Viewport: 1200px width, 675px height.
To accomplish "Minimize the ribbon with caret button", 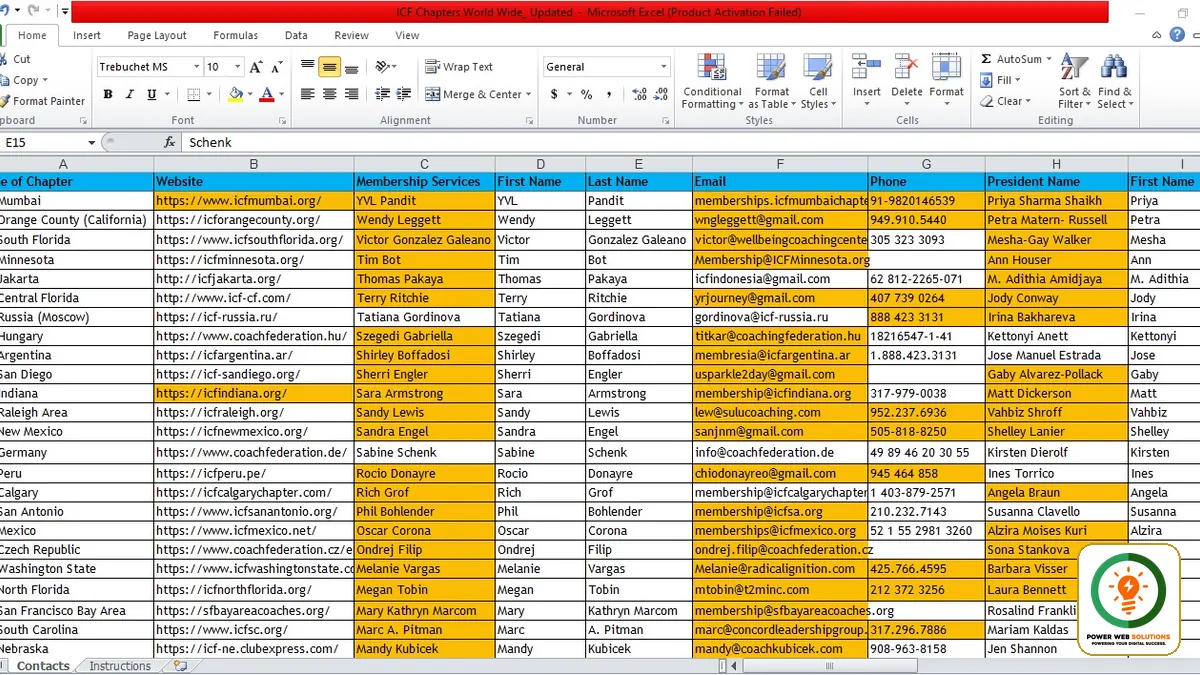I will (x=1158, y=35).
